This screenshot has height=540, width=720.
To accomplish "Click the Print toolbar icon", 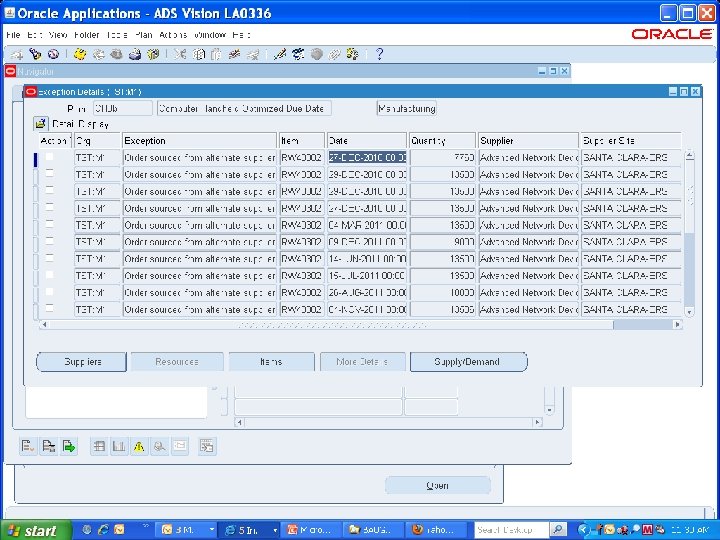I will click(x=135, y=55).
